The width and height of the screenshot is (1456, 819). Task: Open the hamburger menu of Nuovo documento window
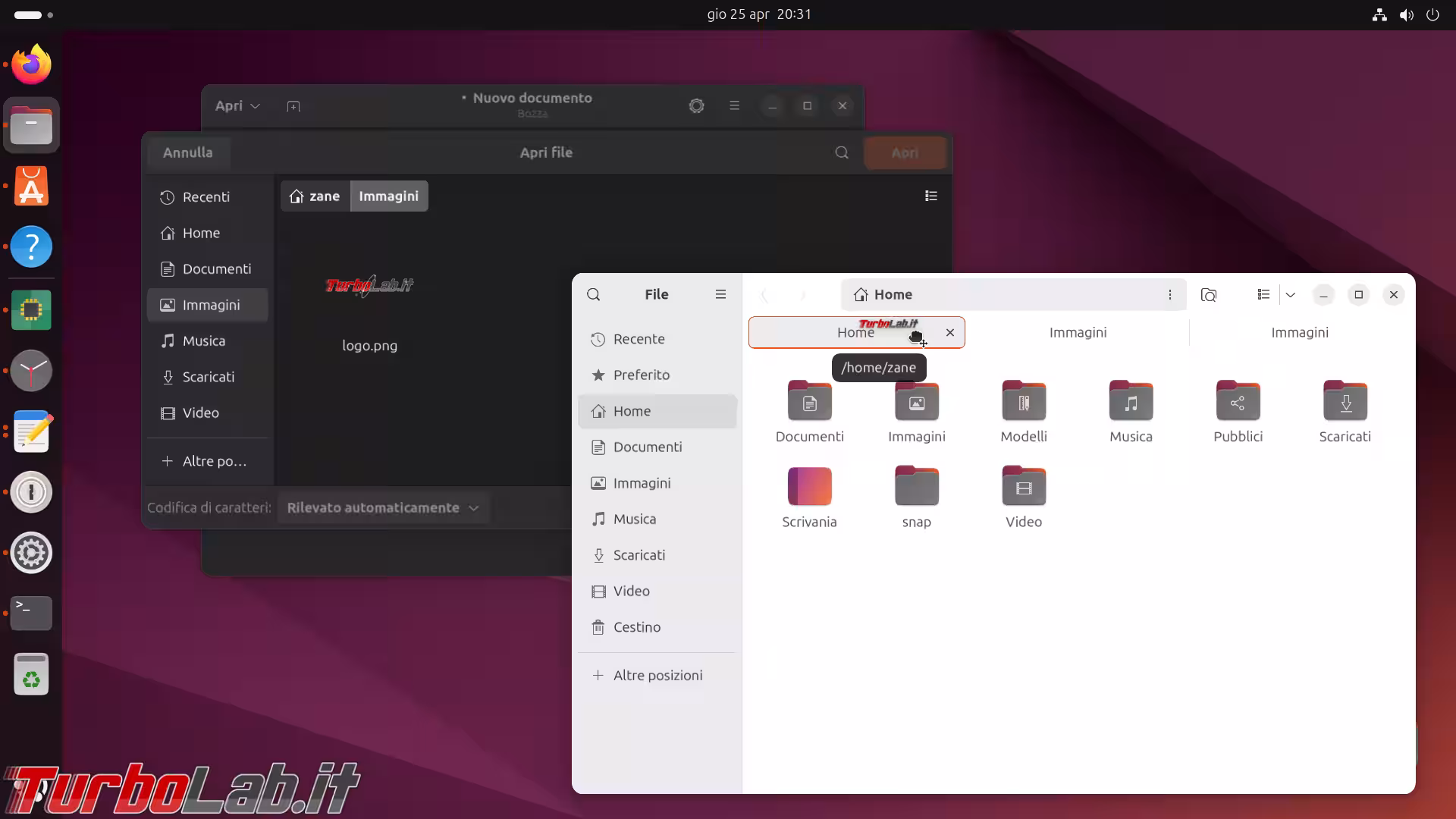734,105
